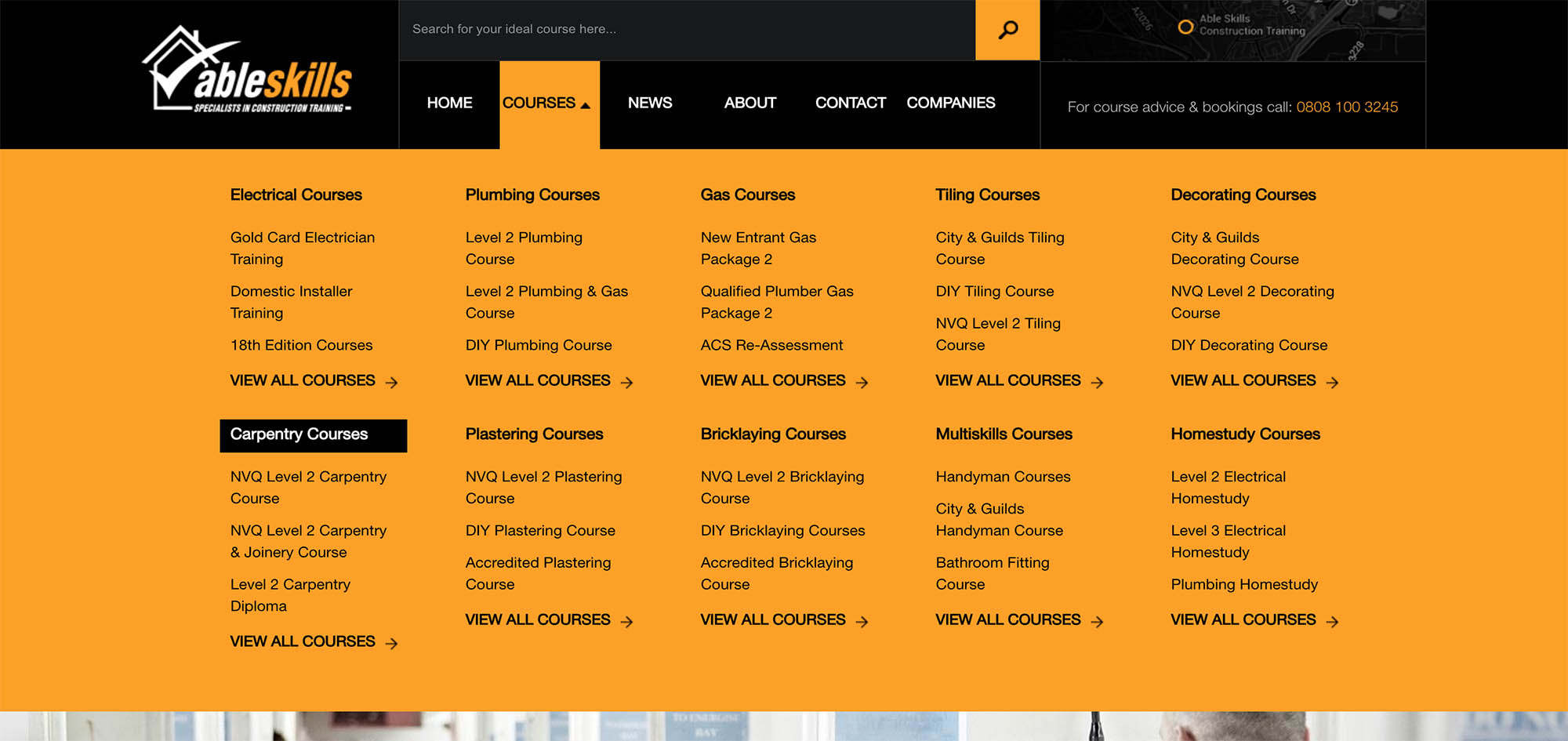Call the 0808 100 3245 phone link
The width and height of the screenshot is (1568, 741).
(1347, 107)
